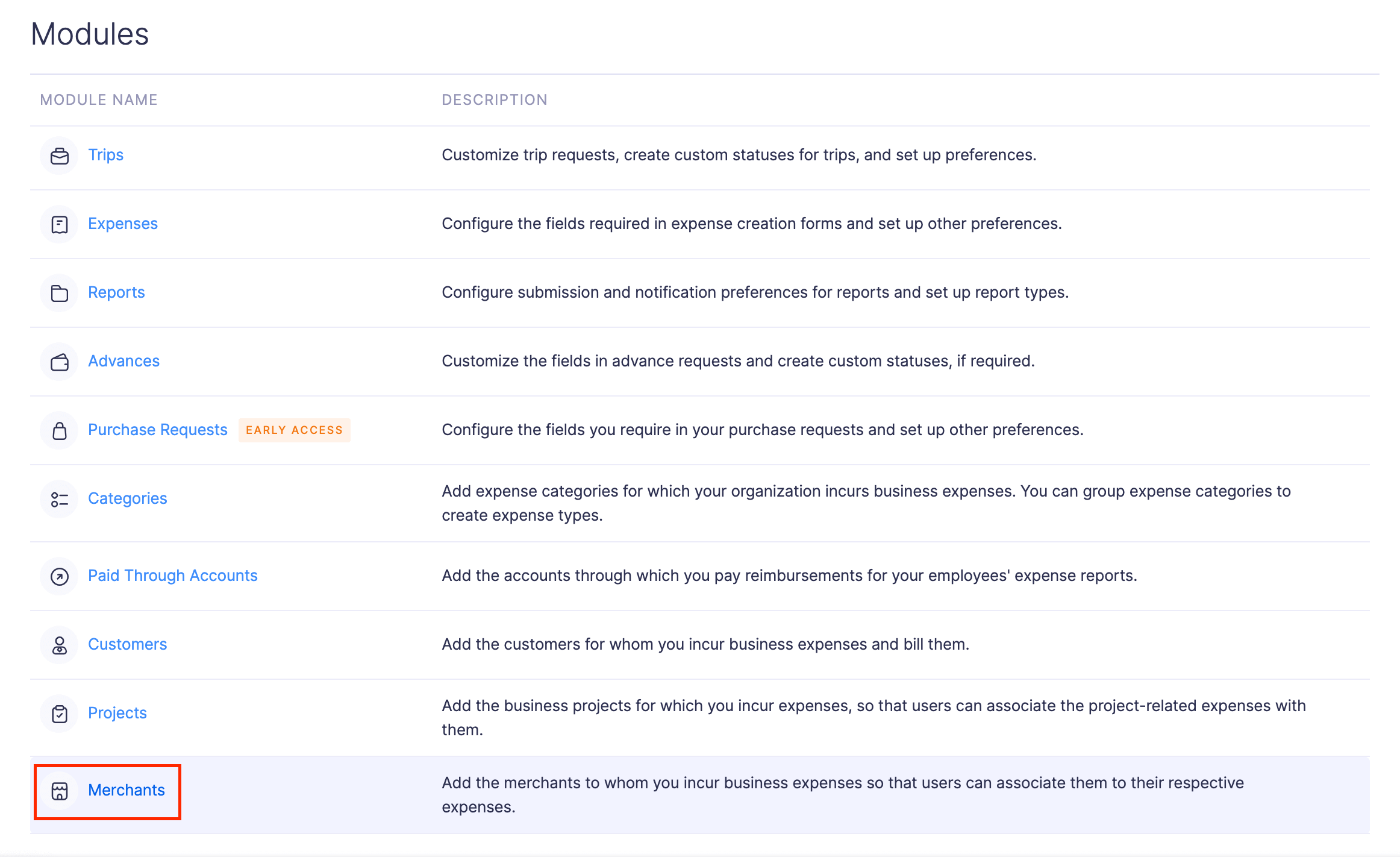Open the Trips module link
Screen dimensions: 1400x857
[105, 155]
